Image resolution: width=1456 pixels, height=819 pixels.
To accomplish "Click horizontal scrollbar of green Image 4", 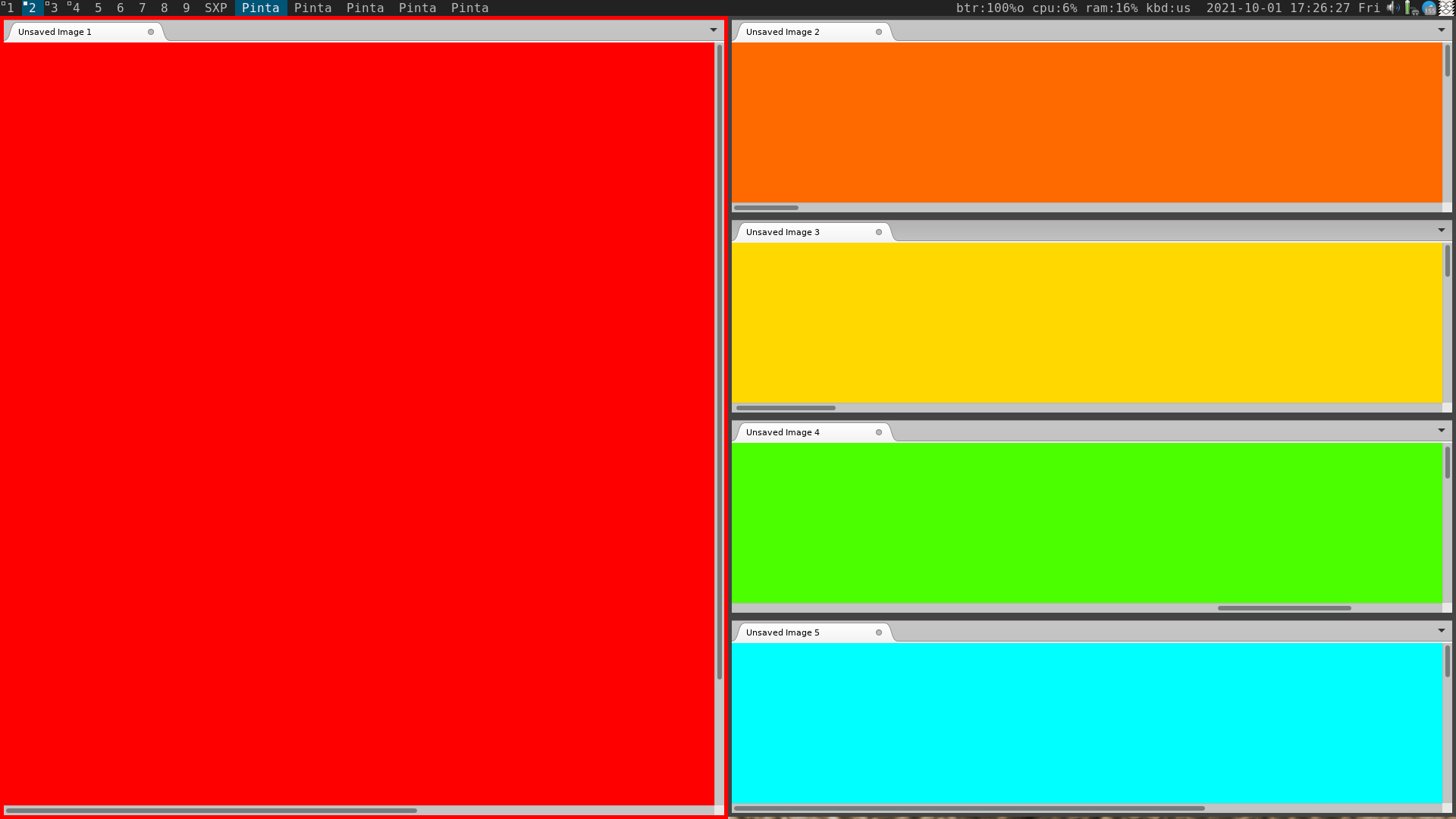I will click(x=1284, y=608).
